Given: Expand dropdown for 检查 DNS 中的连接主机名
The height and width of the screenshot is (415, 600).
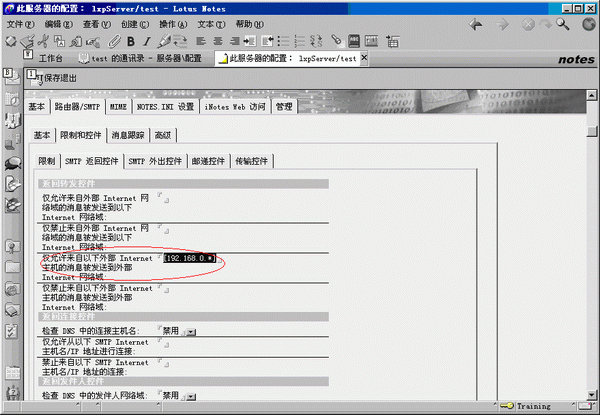Looking at the screenshot, I should pyautogui.click(x=189, y=331).
